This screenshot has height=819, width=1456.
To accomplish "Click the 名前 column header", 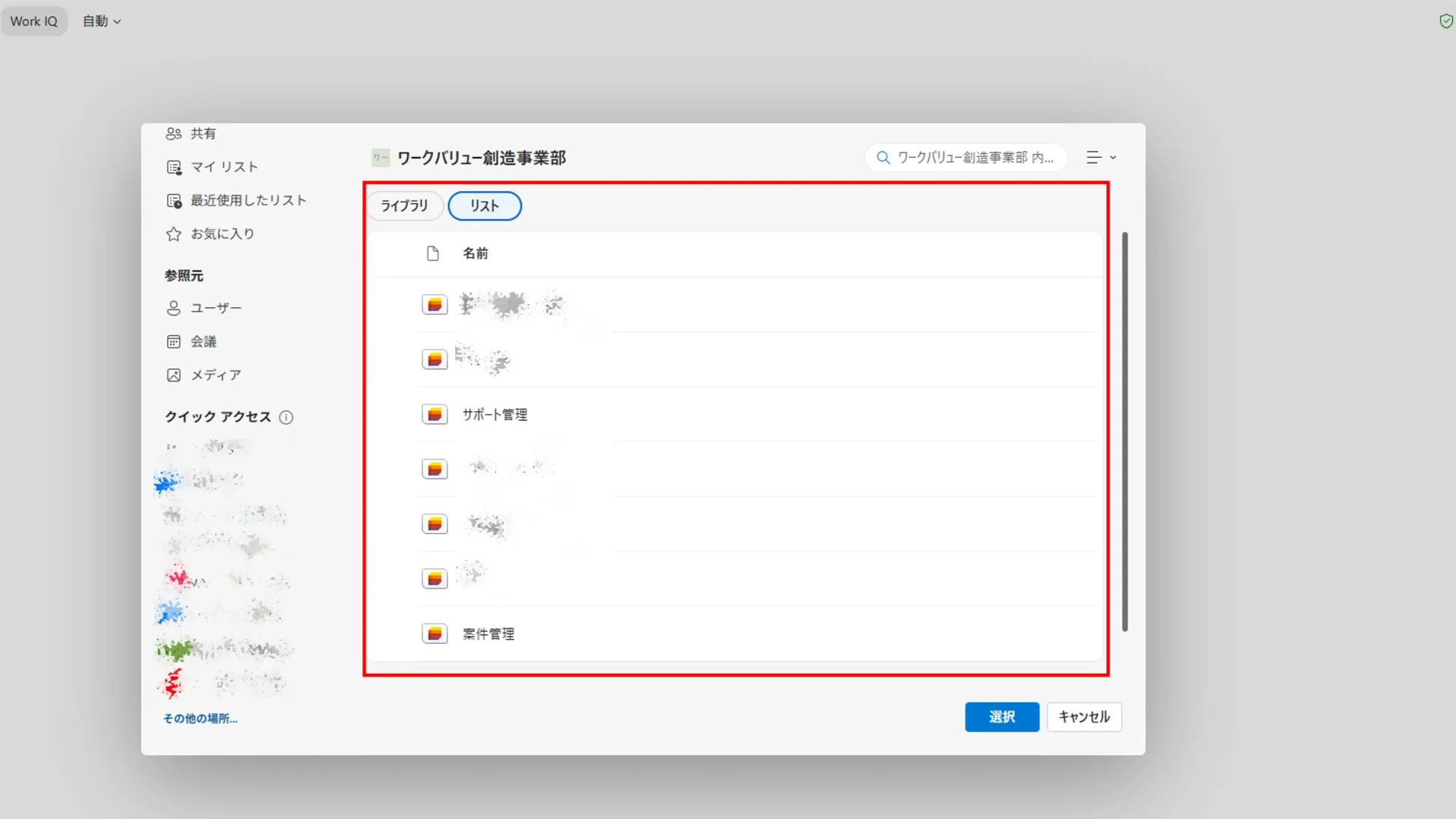I will pyautogui.click(x=475, y=253).
